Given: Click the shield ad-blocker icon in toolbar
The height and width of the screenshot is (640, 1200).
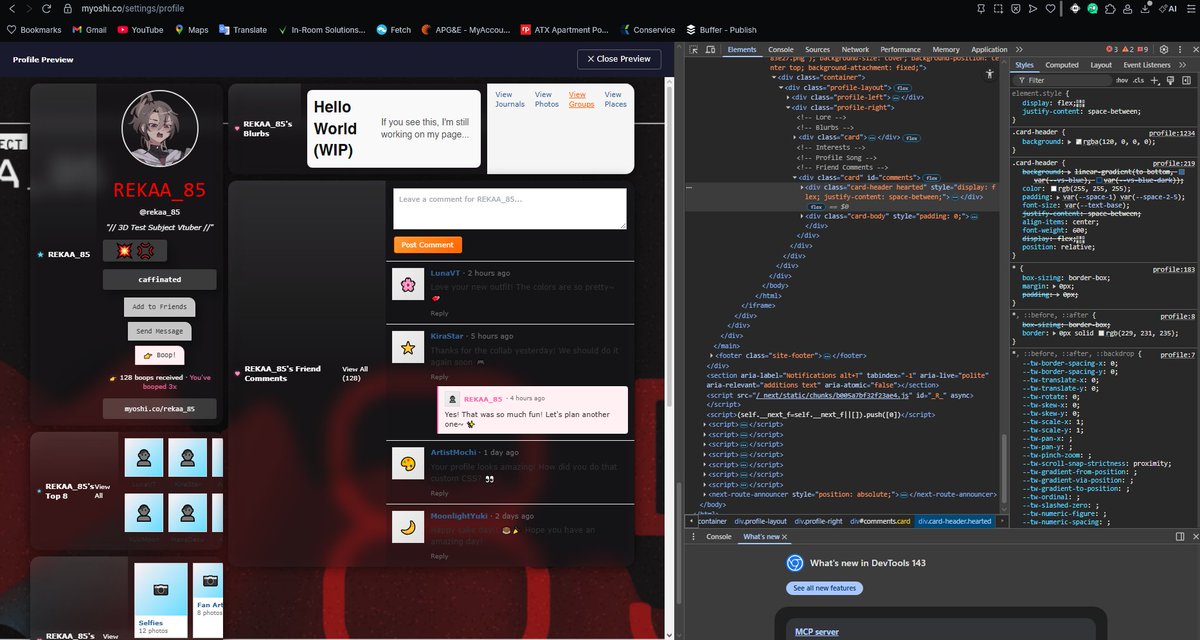Looking at the screenshot, I should click(1016, 8).
